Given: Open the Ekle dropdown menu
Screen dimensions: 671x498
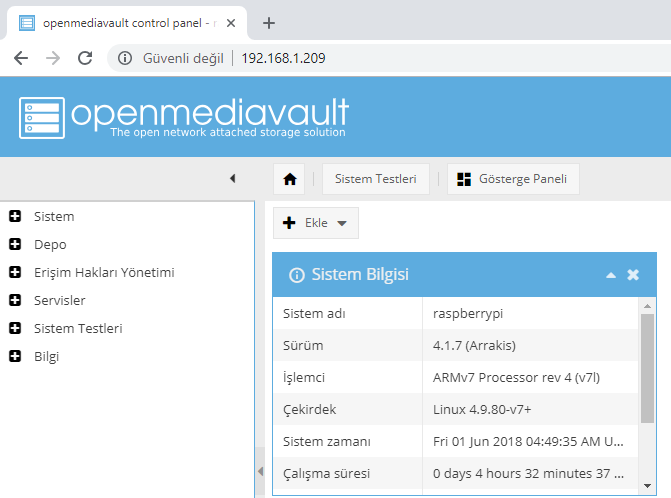Looking at the screenshot, I should tap(316, 223).
